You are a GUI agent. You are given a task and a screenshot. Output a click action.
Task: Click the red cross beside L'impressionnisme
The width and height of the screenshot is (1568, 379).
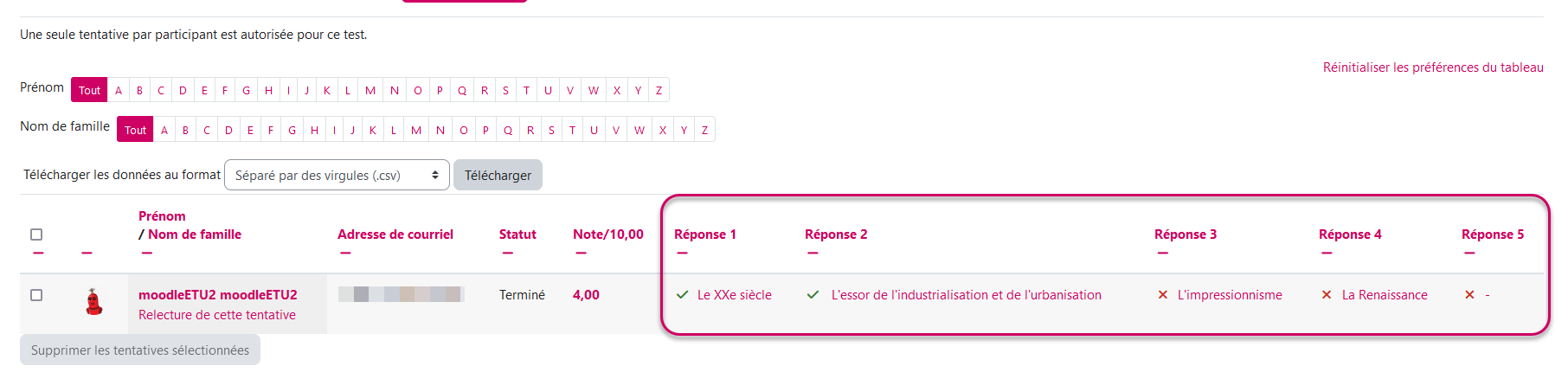1163,295
